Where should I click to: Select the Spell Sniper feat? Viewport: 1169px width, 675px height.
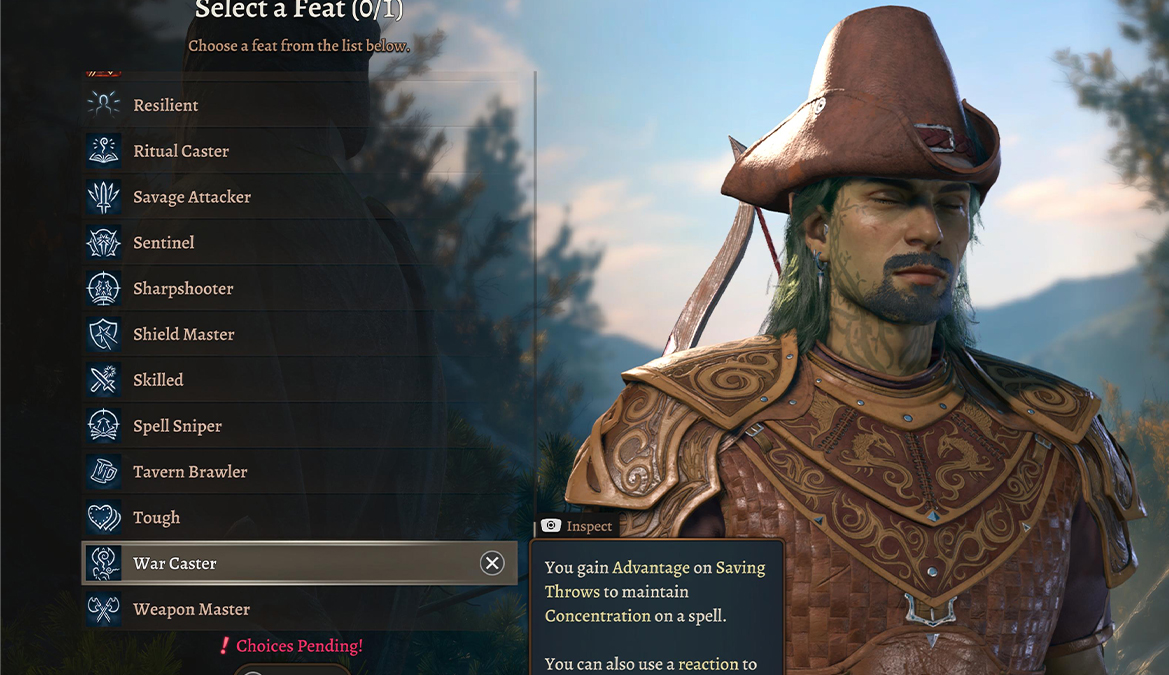pyautogui.click(x=300, y=426)
